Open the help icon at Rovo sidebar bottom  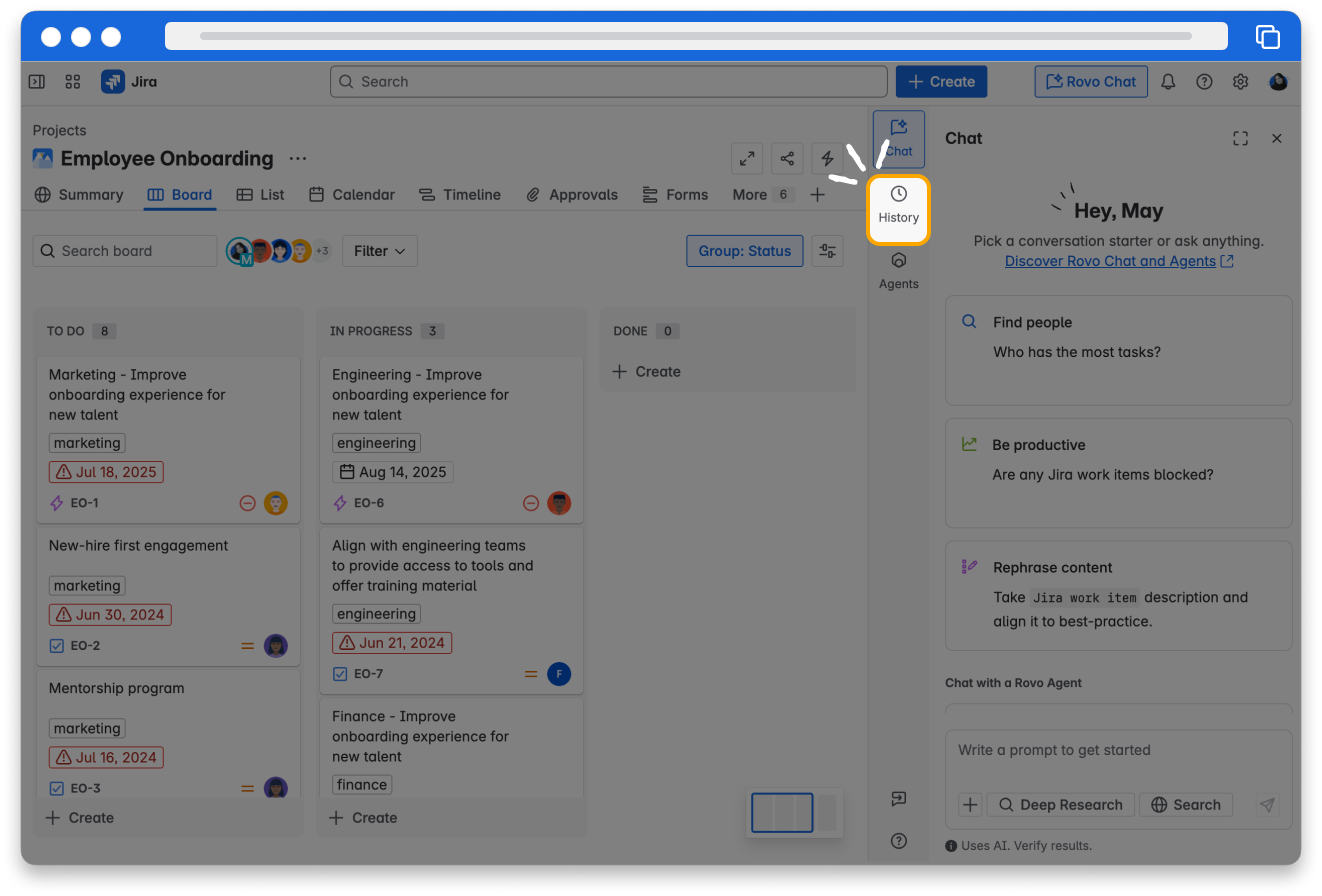tap(898, 841)
